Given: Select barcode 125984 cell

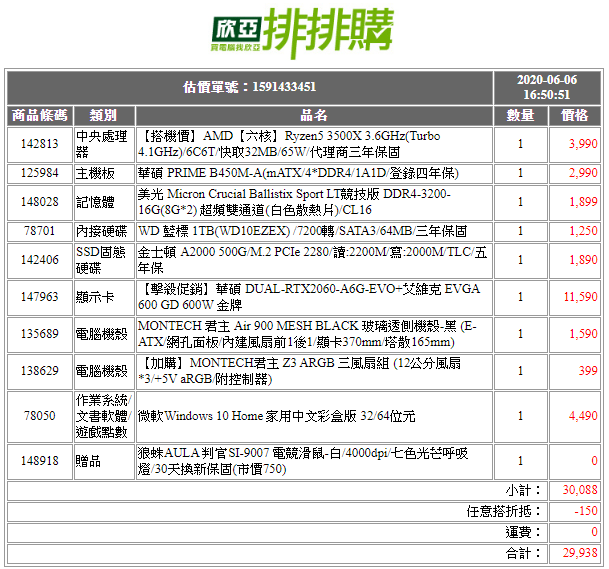Looking at the screenshot, I should pyautogui.click(x=40, y=173).
